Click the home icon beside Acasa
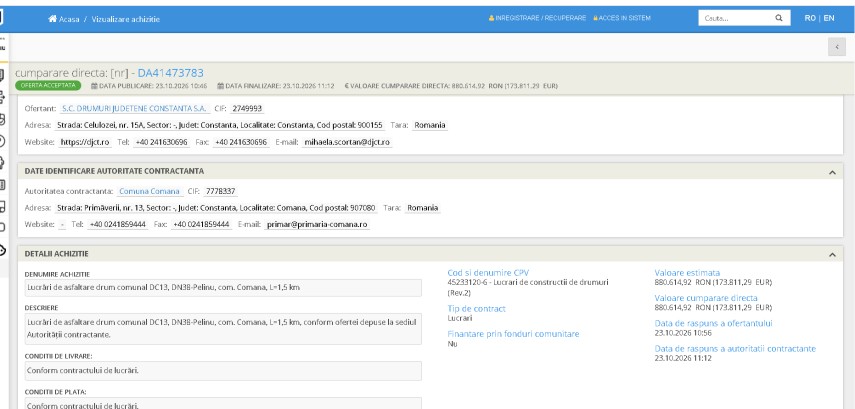This screenshot has height=409, width=855. 52,19
